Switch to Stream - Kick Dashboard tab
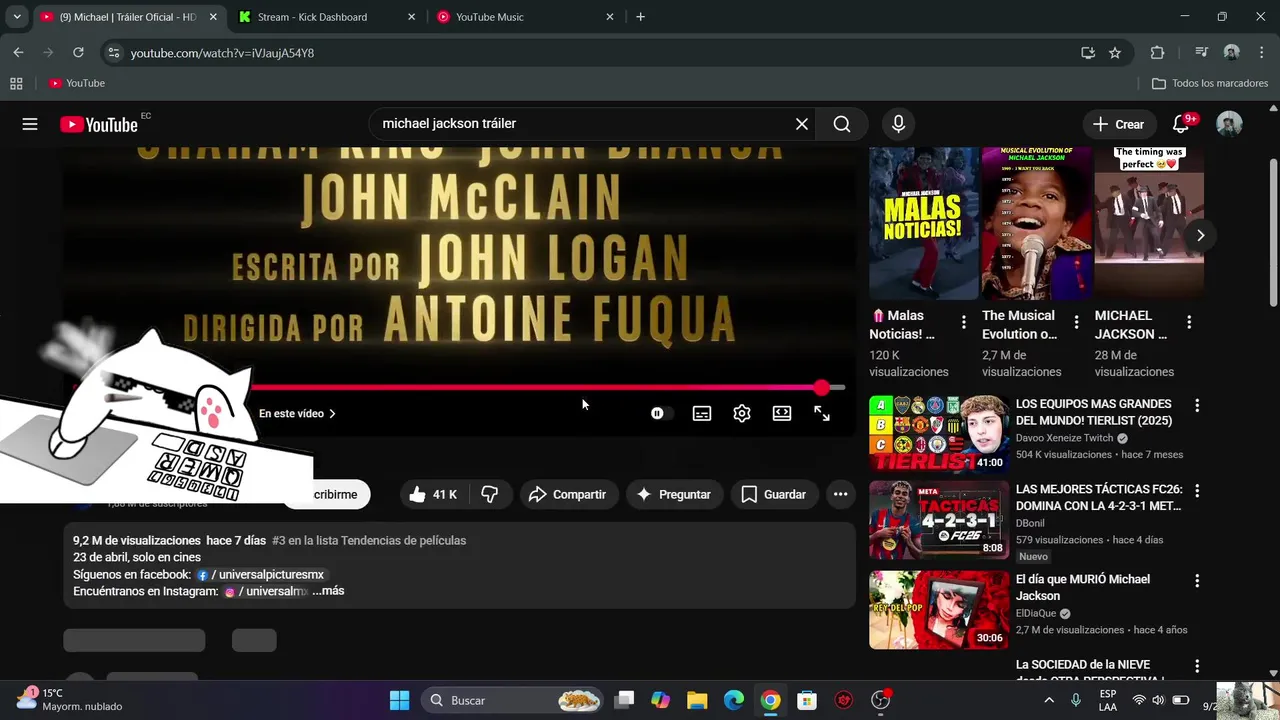The width and height of the screenshot is (1280, 720). tap(328, 17)
